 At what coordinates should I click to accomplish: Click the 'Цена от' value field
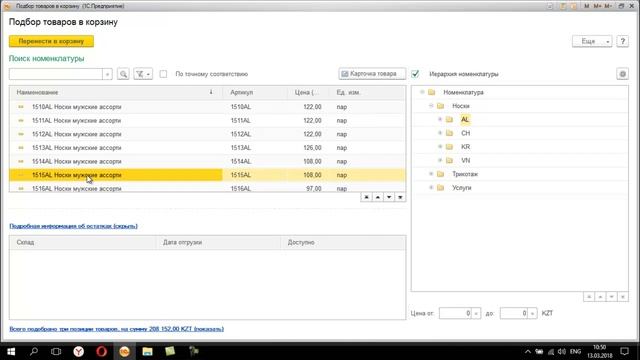pyautogui.click(x=455, y=313)
